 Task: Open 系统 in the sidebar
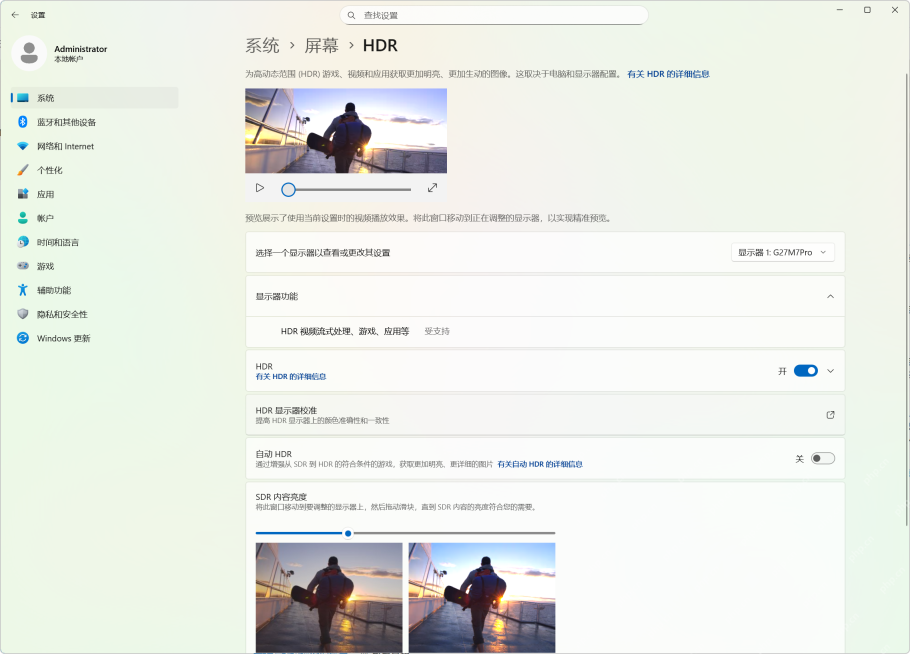95,97
